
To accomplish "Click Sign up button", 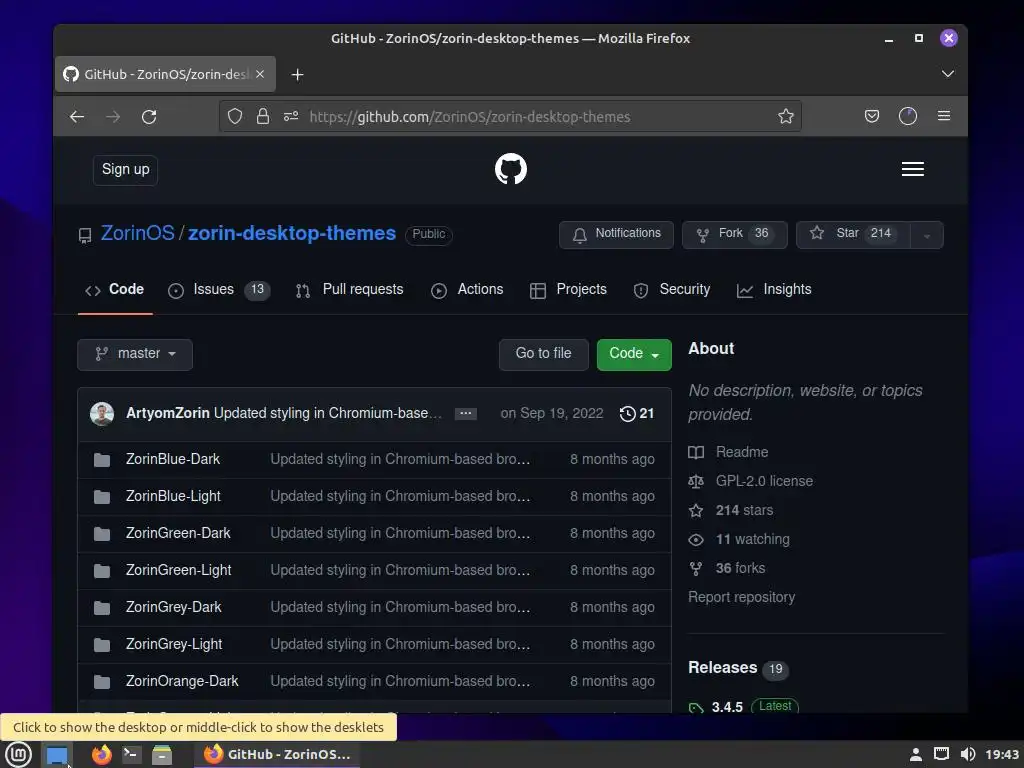I will coord(125,170).
